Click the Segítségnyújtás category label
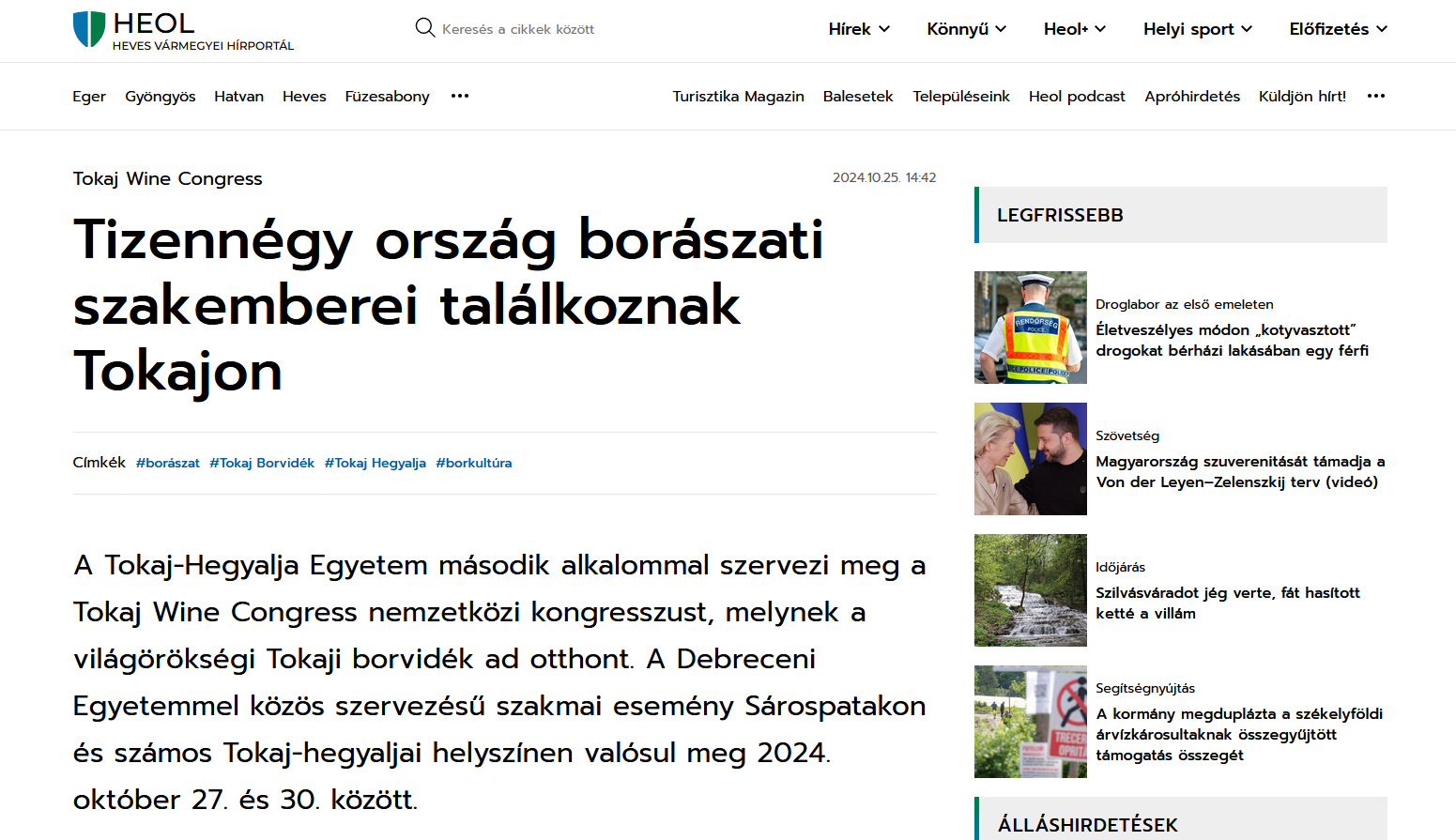The height and width of the screenshot is (840, 1456). (x=1145, y=688)
